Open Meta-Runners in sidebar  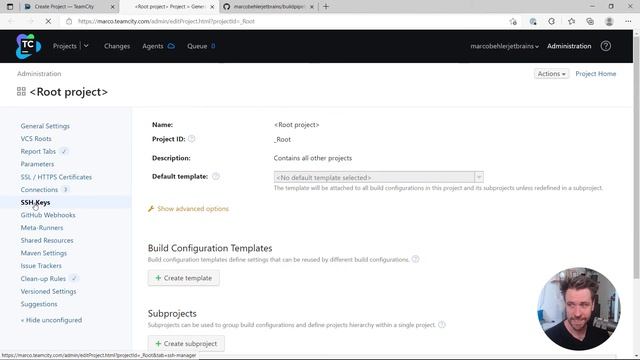click(x=42, y=227)
